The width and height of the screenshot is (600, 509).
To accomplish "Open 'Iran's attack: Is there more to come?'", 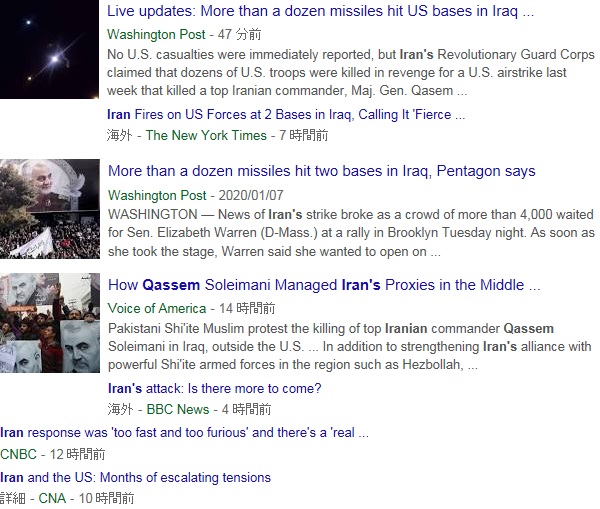I will click(x=214, y=388).
